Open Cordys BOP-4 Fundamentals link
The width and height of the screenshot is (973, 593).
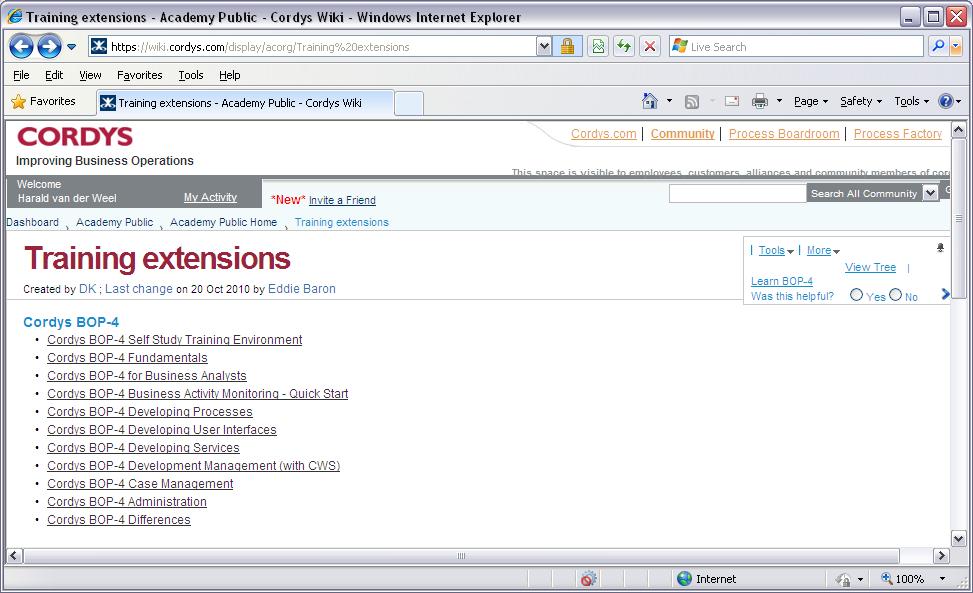click(x=127, y=358)
